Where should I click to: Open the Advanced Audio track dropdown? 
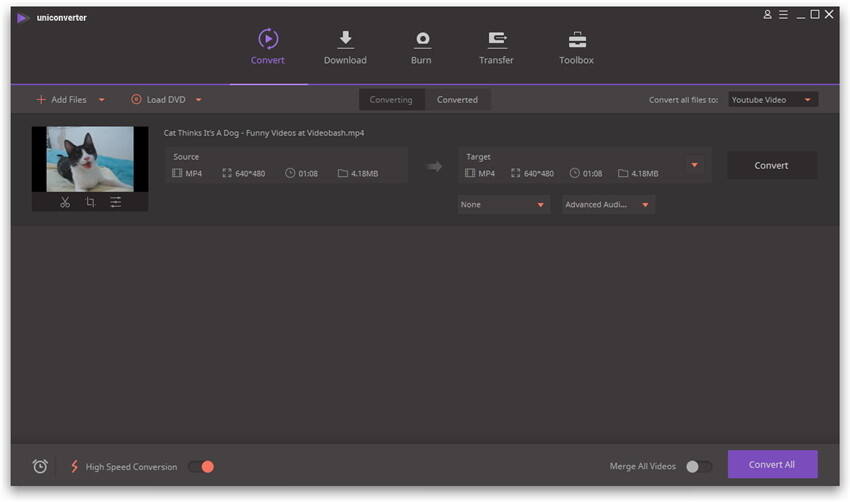click(x=608, y=204)
